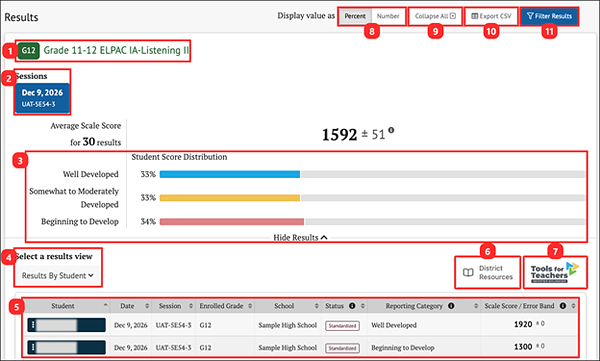Click the yellow Somewhat to Moderately Developed bar
The height and width of the screenshot is (361, 600).
click(230, 198)
